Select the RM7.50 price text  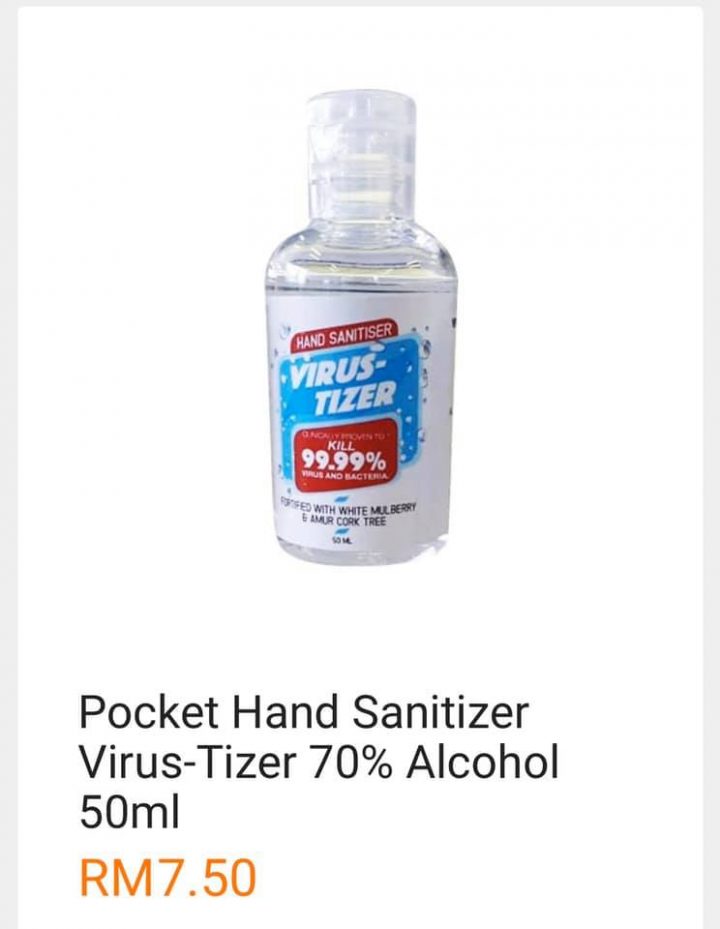point(168,877)
